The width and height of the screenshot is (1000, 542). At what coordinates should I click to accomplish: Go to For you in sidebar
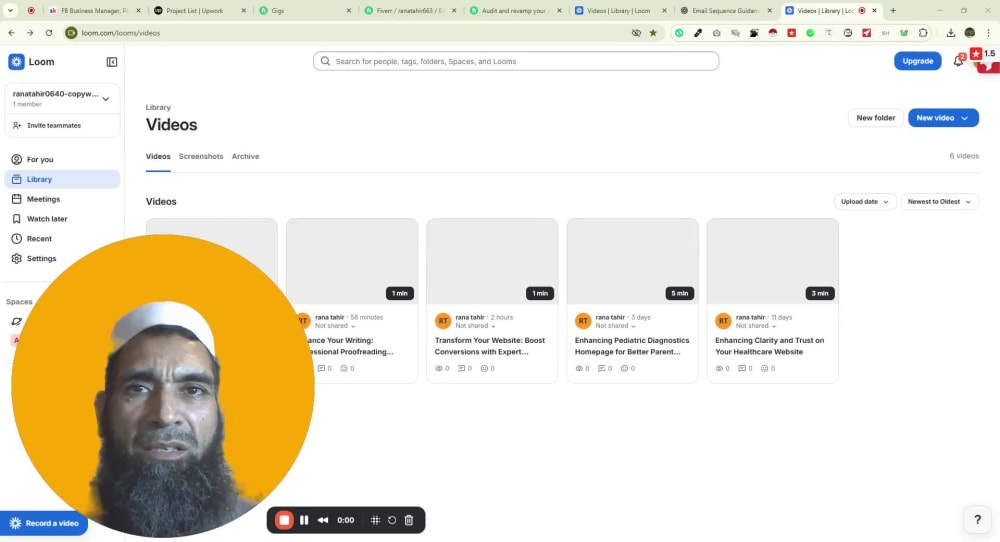tap(62, 159)
